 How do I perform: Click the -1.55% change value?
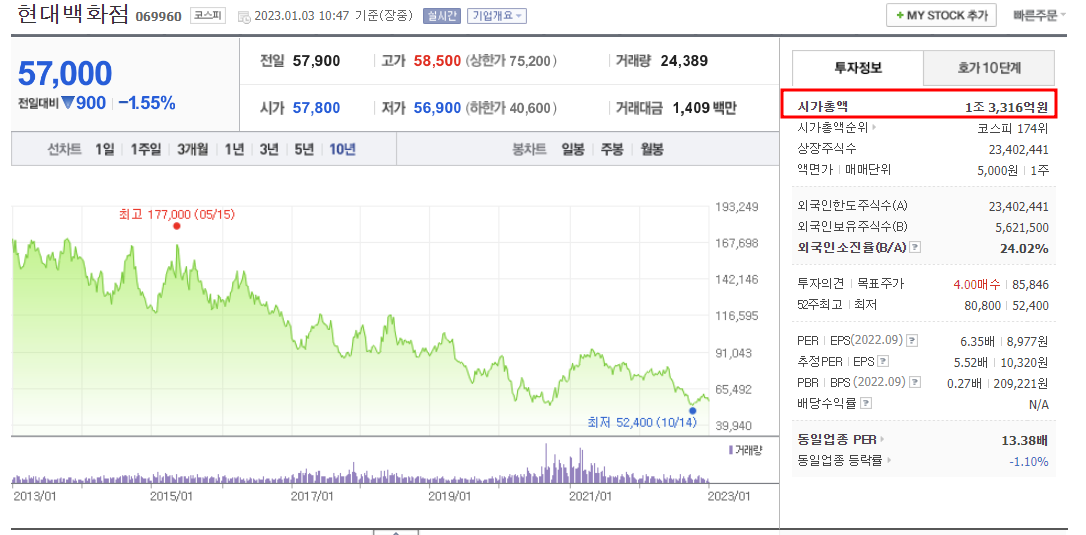click(147, 103)
